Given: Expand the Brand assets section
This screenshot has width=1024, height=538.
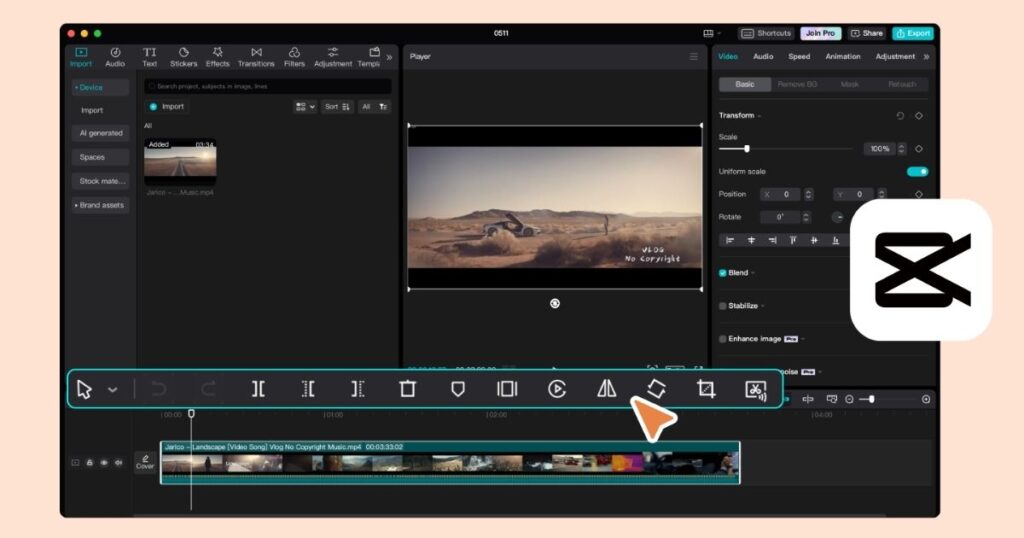Looking at the screenshot, I should click(x=100, y=205).
